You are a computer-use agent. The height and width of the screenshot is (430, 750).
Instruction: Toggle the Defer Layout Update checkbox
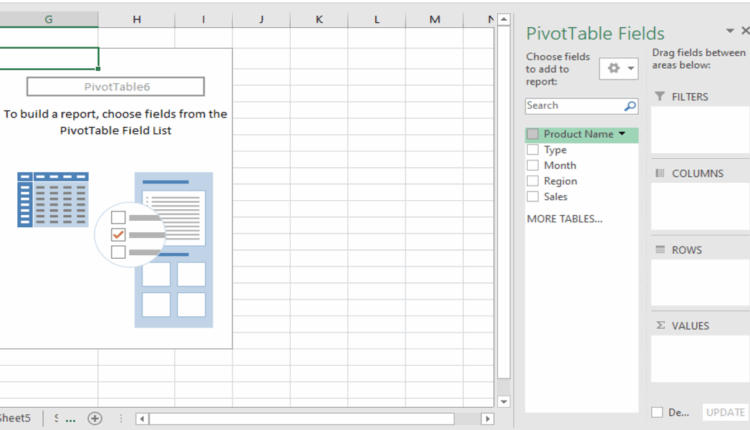pos(657,412)
